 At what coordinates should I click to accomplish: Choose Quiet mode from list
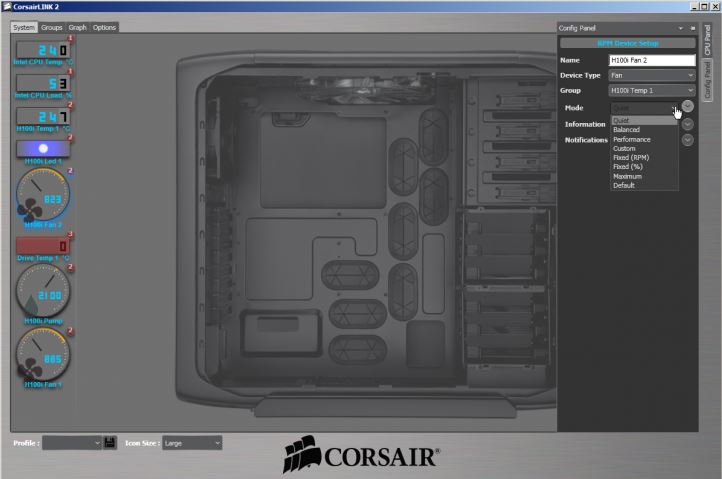click(x=644, y=120)
